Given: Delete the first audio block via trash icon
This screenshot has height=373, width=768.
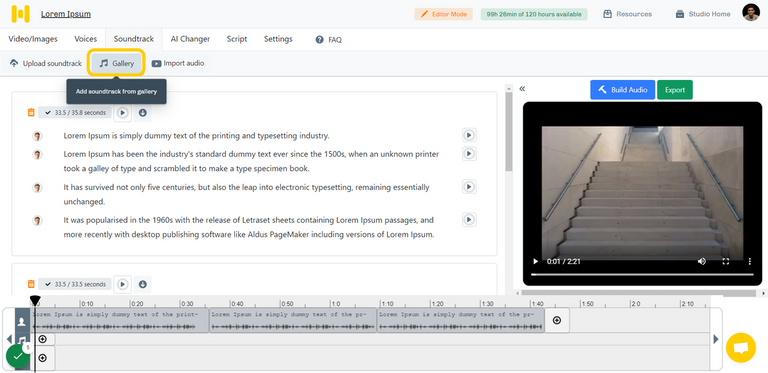Looking at the screenshot, I should [x=31, y=113].
